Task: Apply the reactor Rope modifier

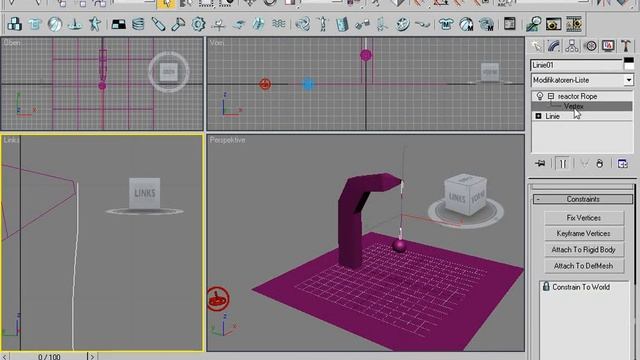Action: 486,24
